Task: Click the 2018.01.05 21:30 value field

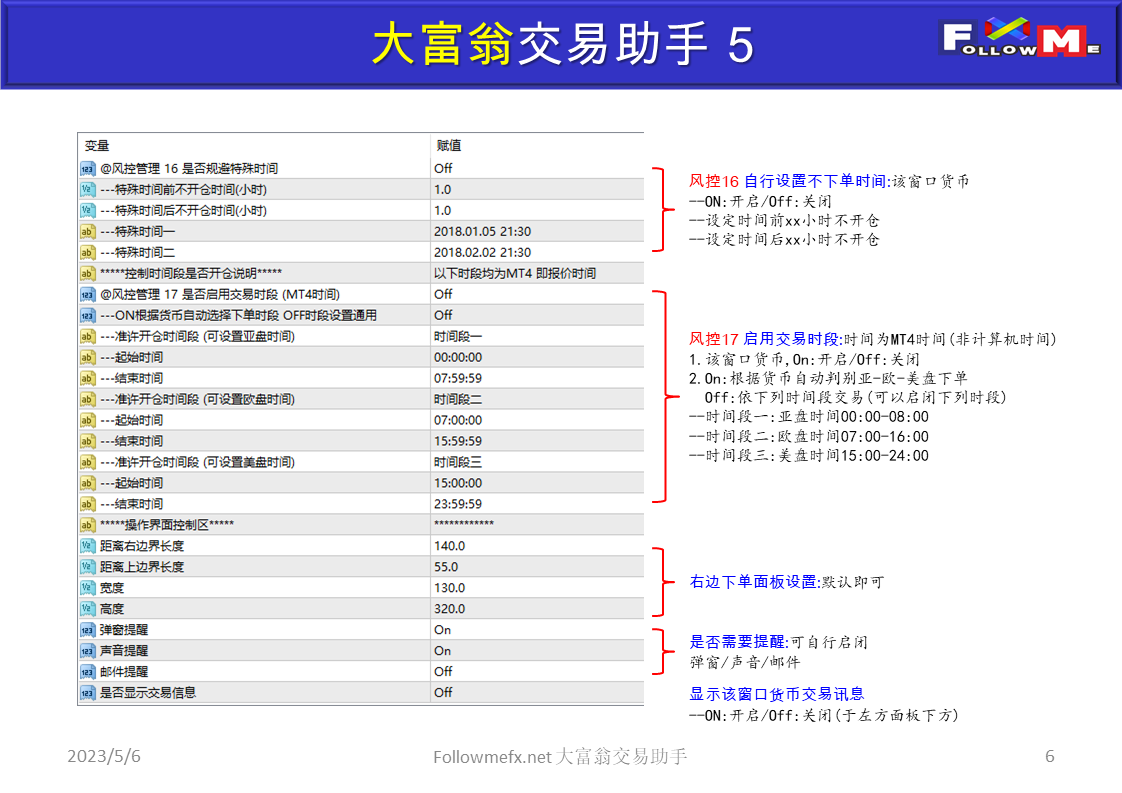Action: coord(480,231)
